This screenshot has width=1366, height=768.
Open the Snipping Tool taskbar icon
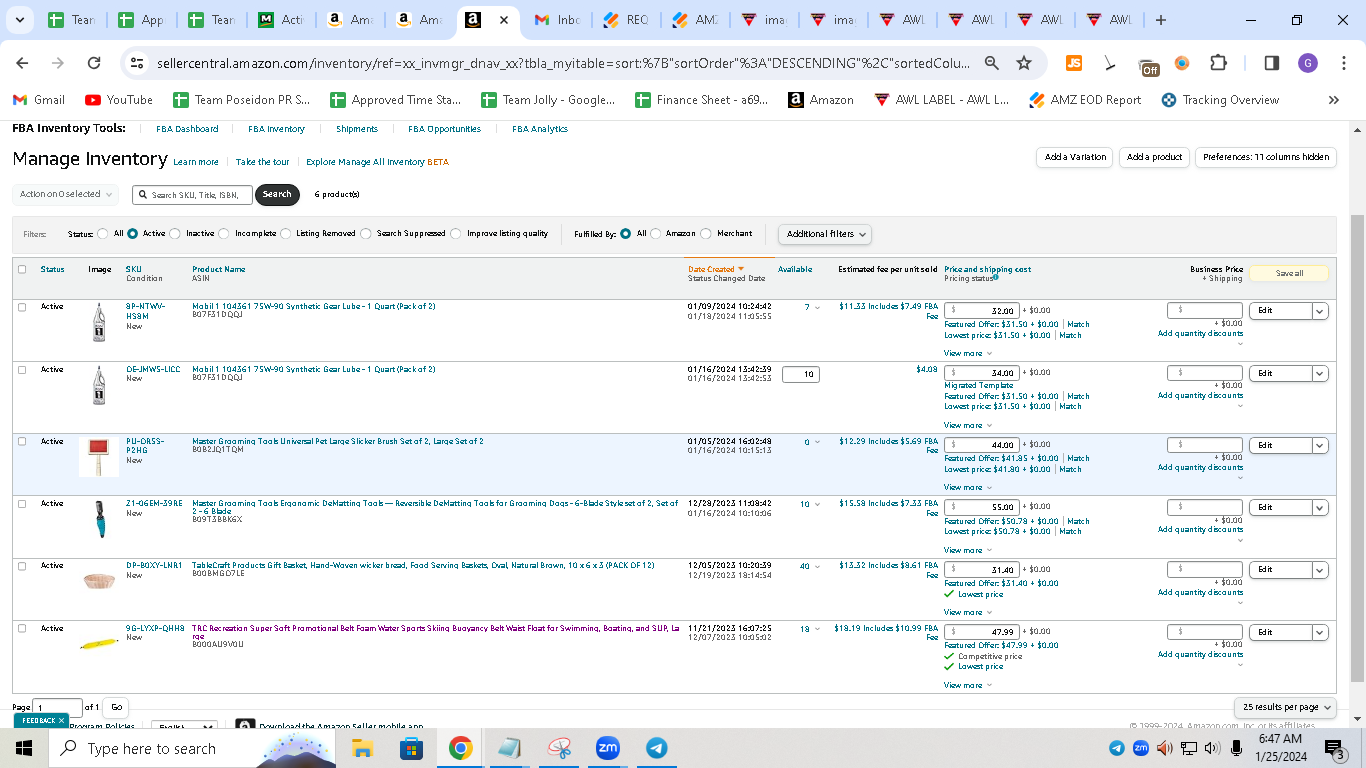click(x=558, y=748)
